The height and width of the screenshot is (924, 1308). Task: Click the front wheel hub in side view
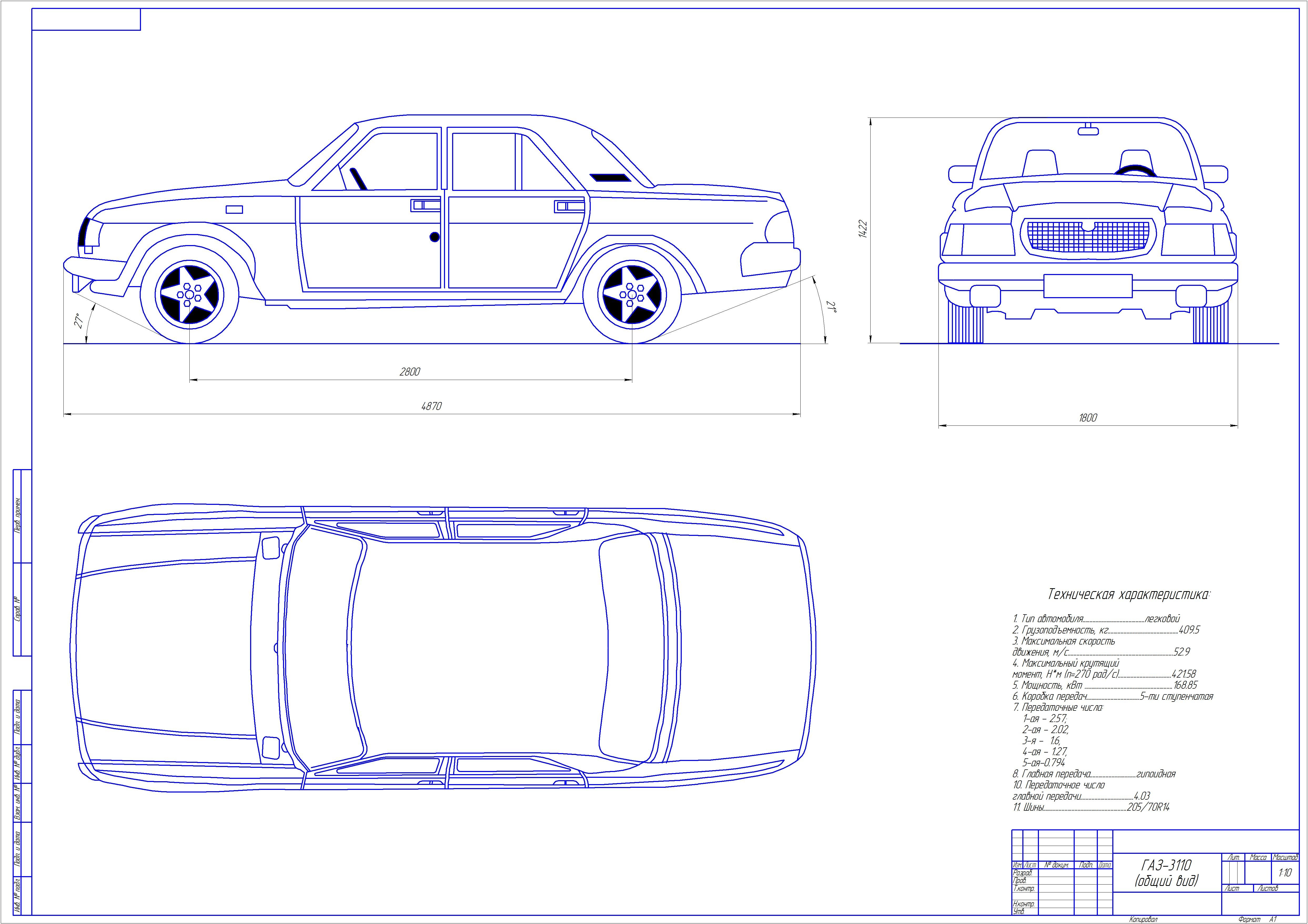189,295
